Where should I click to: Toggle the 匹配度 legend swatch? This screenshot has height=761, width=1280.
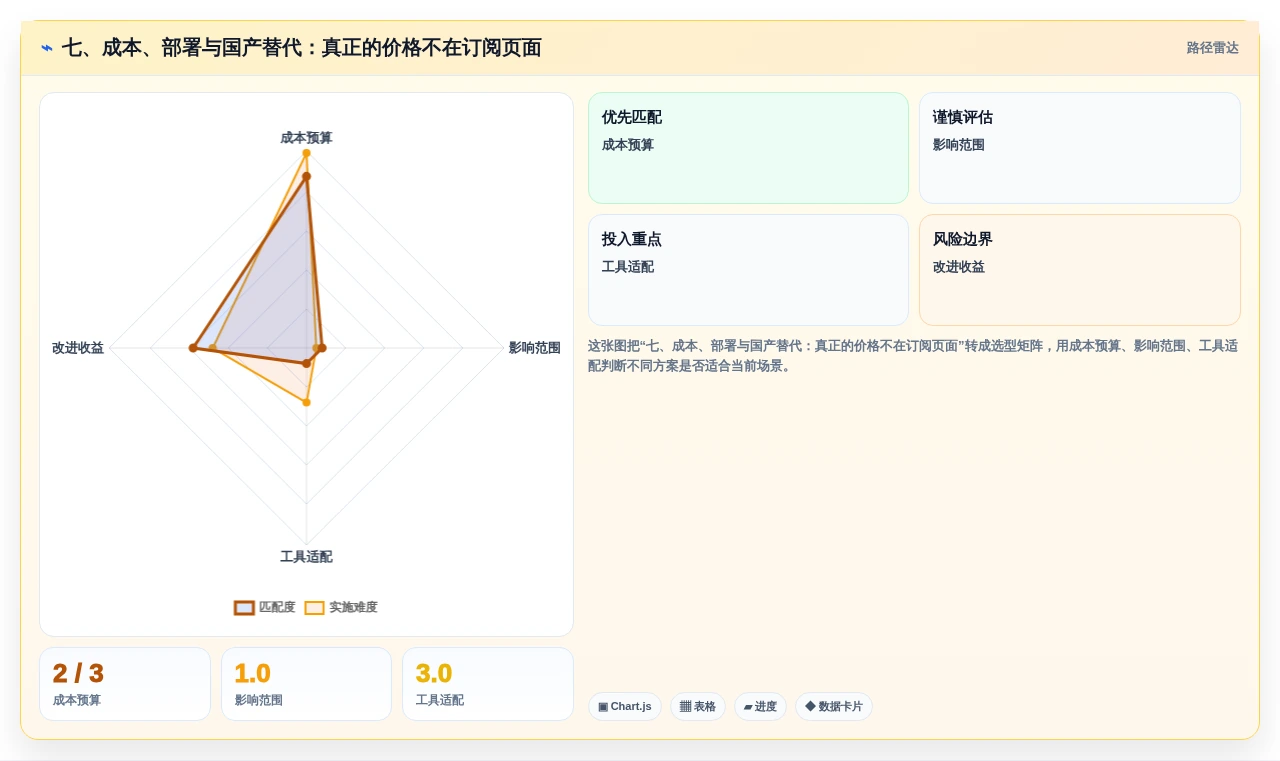coord(244,608)
